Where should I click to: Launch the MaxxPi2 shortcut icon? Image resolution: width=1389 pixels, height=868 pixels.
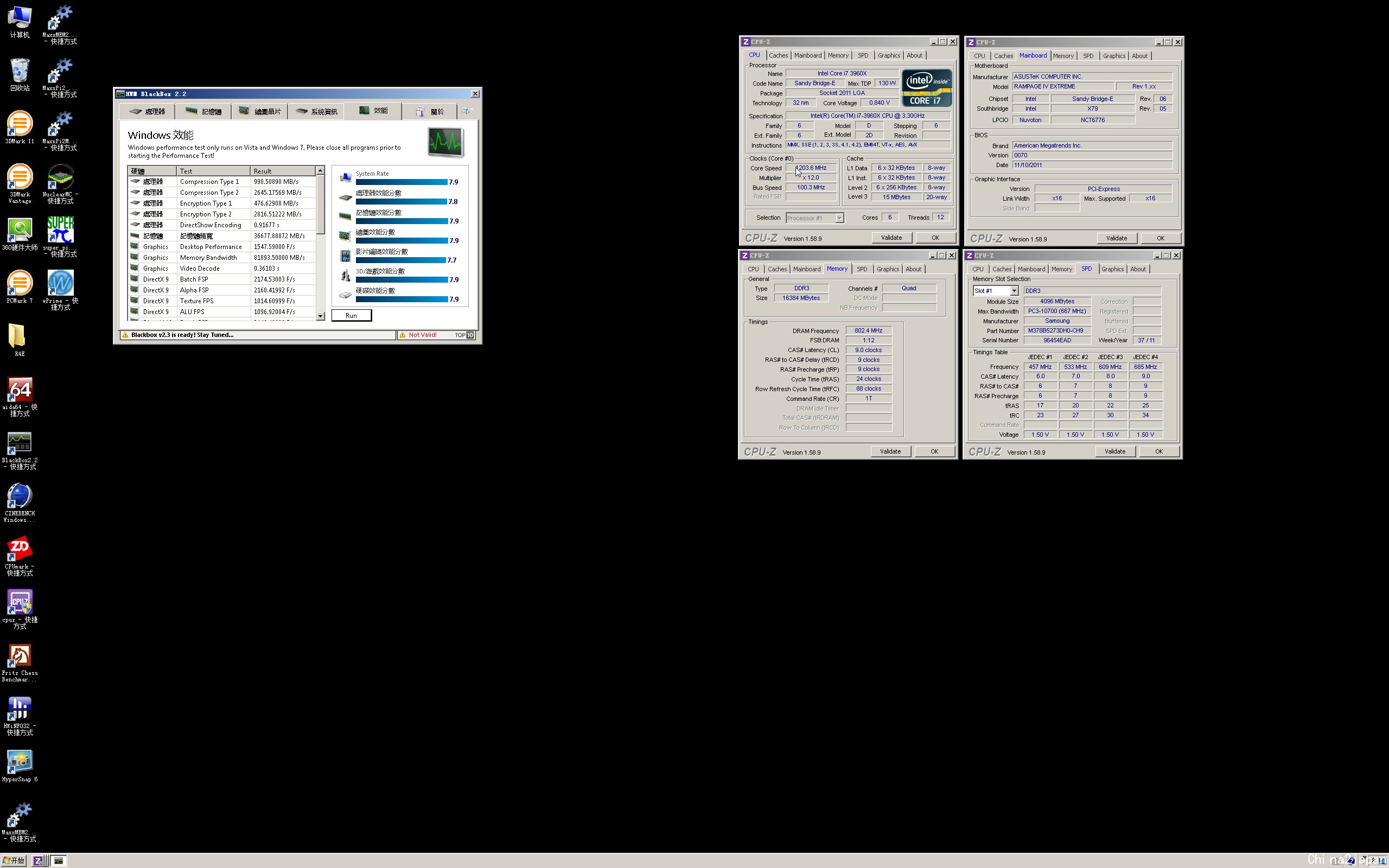click(x=61, y=77)
